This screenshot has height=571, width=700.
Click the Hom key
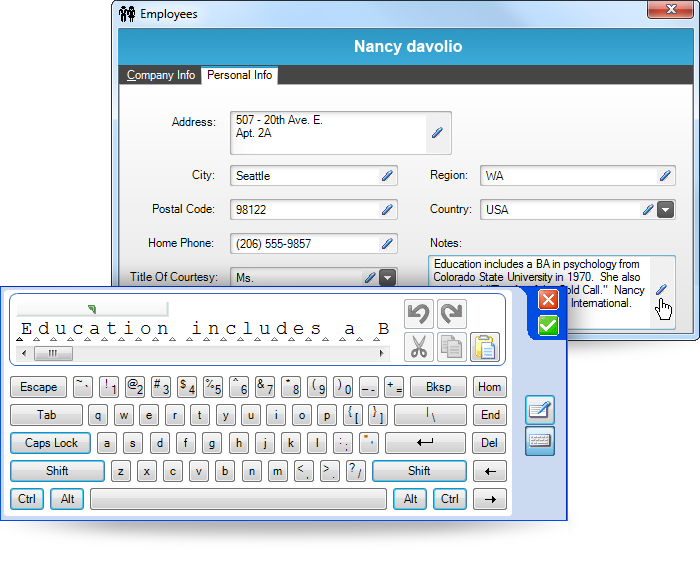490,387
